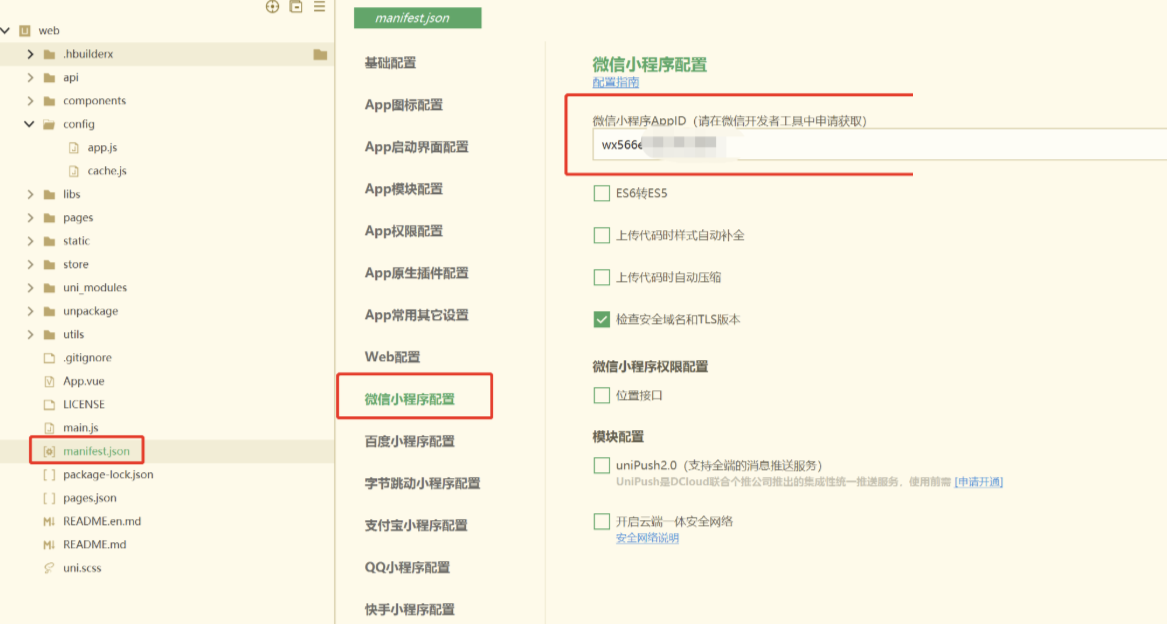Open the 配置指南 link

[616, 83]
